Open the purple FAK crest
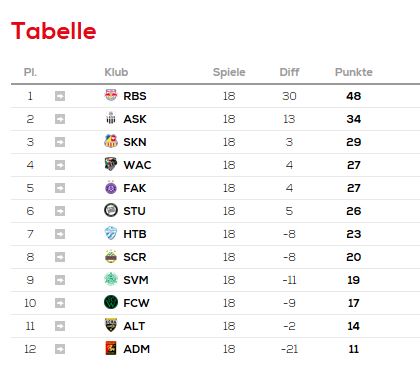This screenshot has height=384, width=420. 111,188
